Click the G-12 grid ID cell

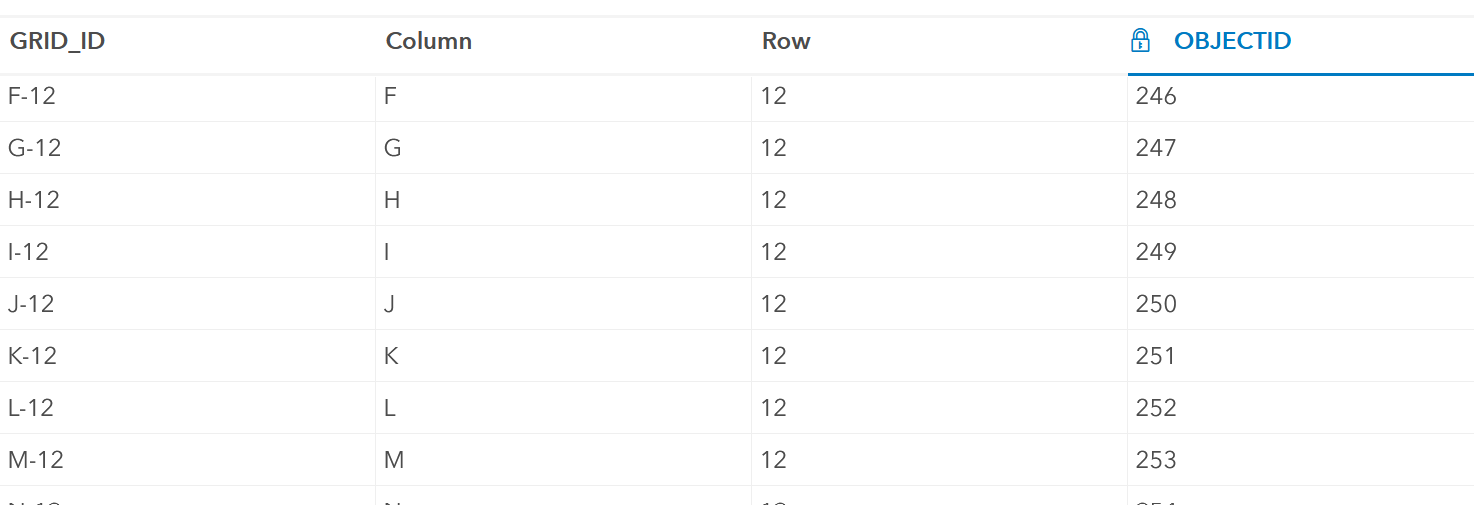click(x=35, y=148)
